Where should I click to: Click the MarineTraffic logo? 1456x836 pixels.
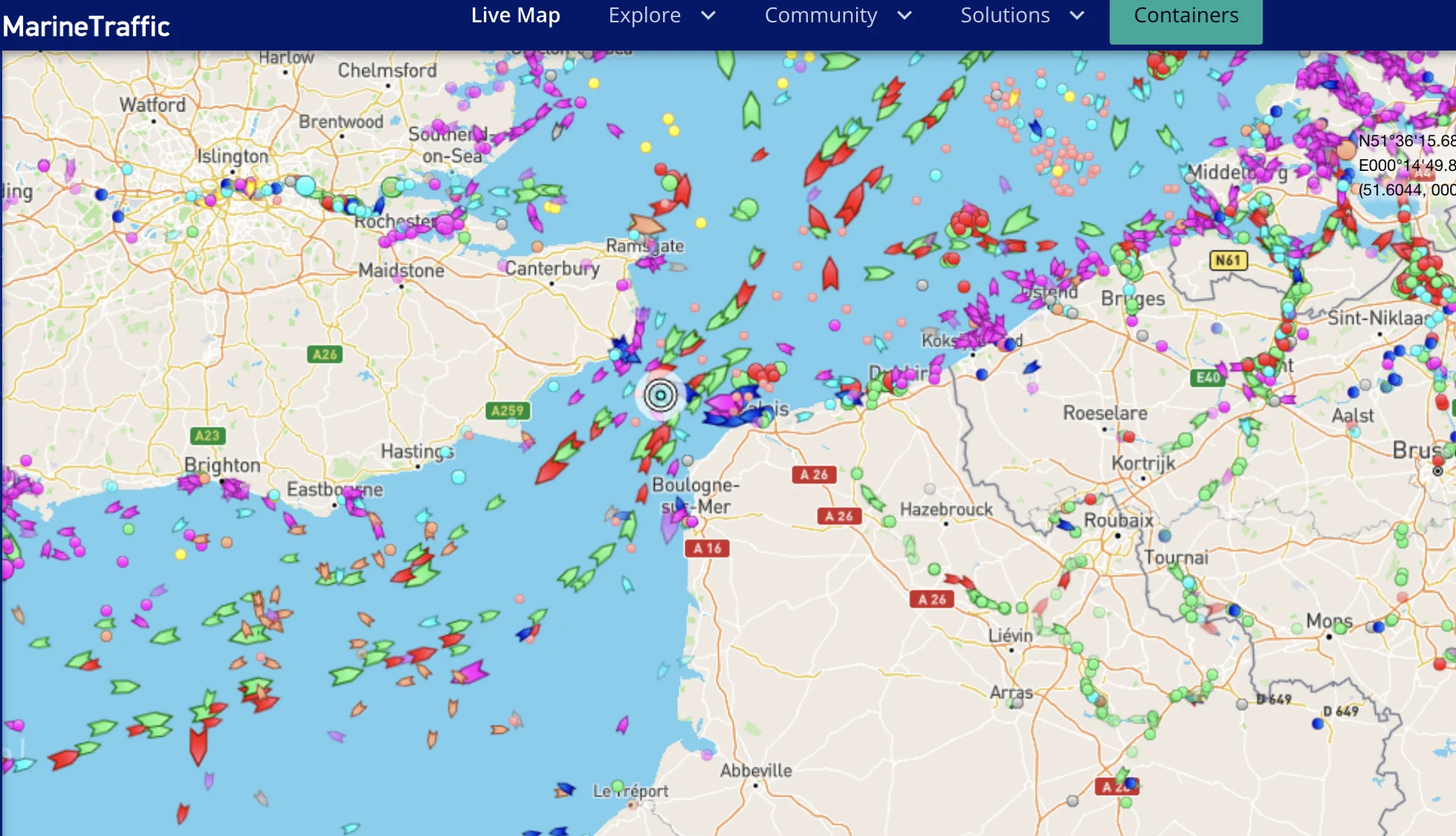[86, 26]
